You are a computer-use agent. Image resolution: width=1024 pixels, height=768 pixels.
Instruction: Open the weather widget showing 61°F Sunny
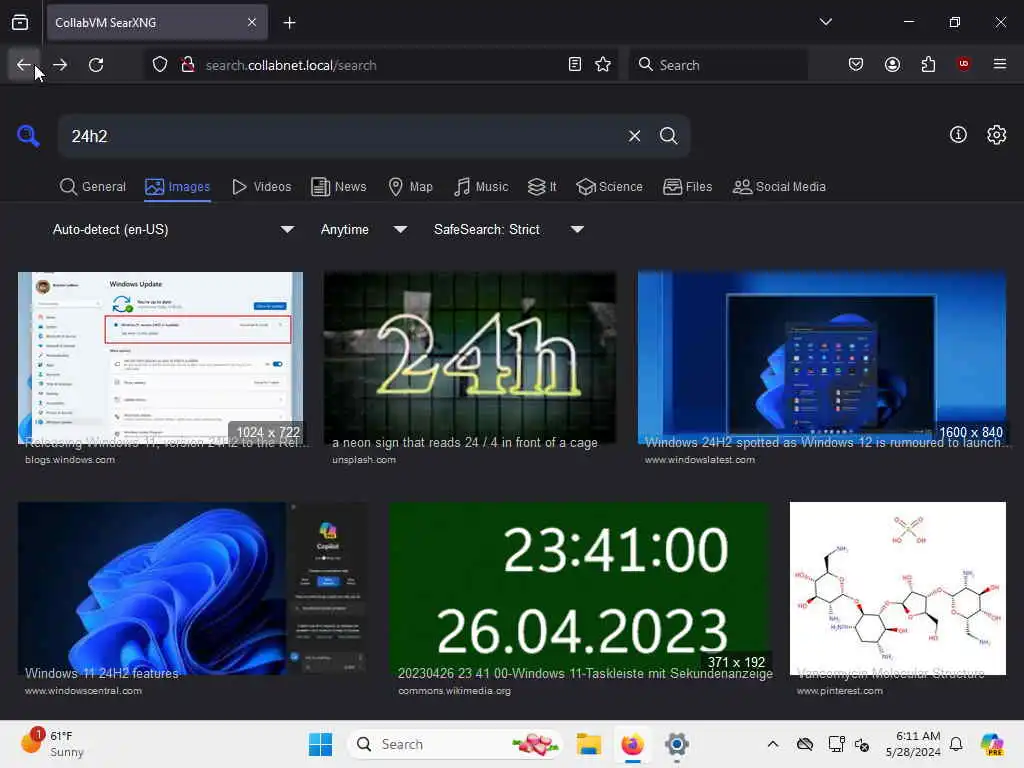coord(54,744)
